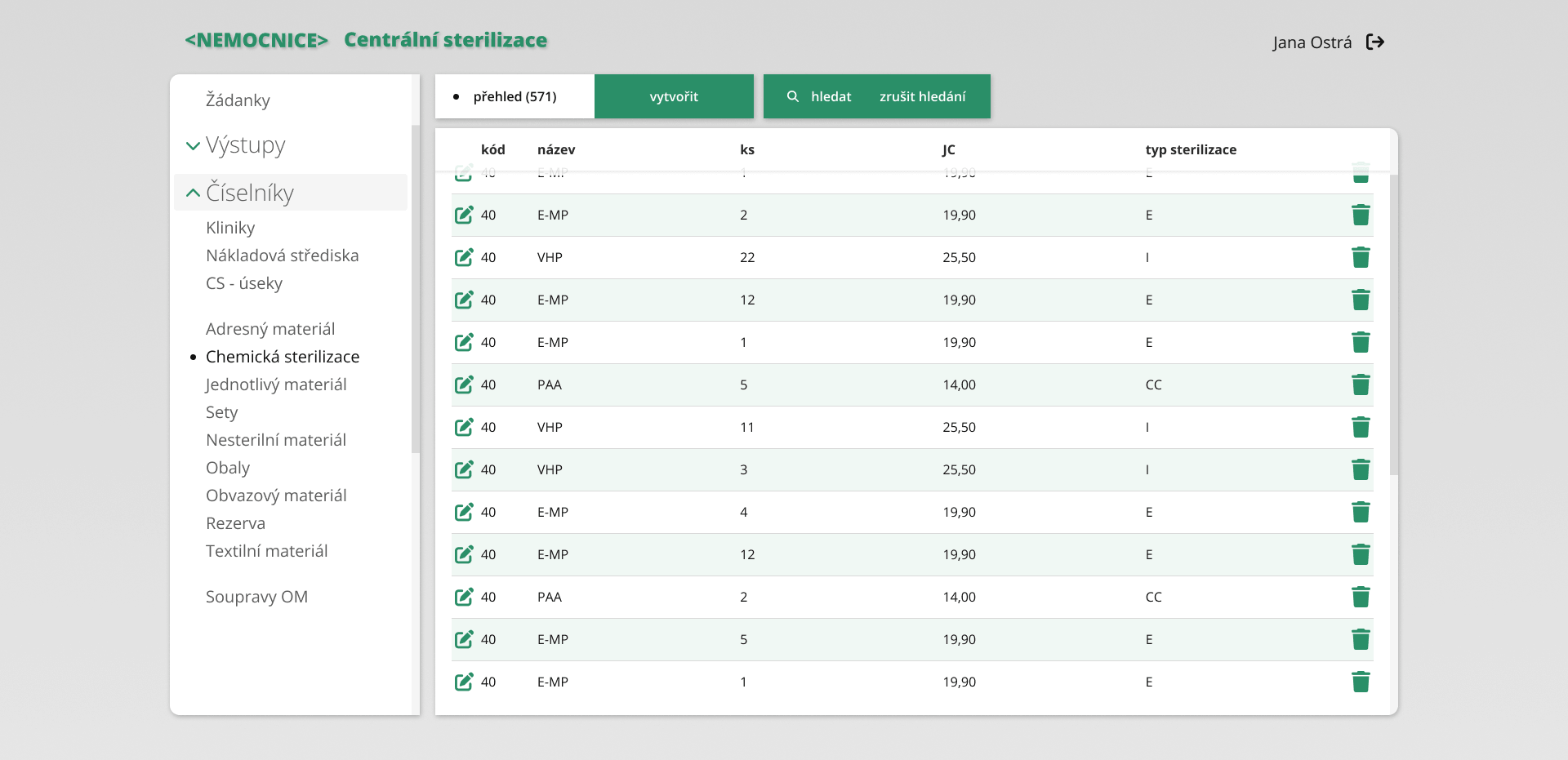Click the logout icon beside Jana Ostrá
The width and height of the screenshot is (1568, 760).
pos(1375,42)
